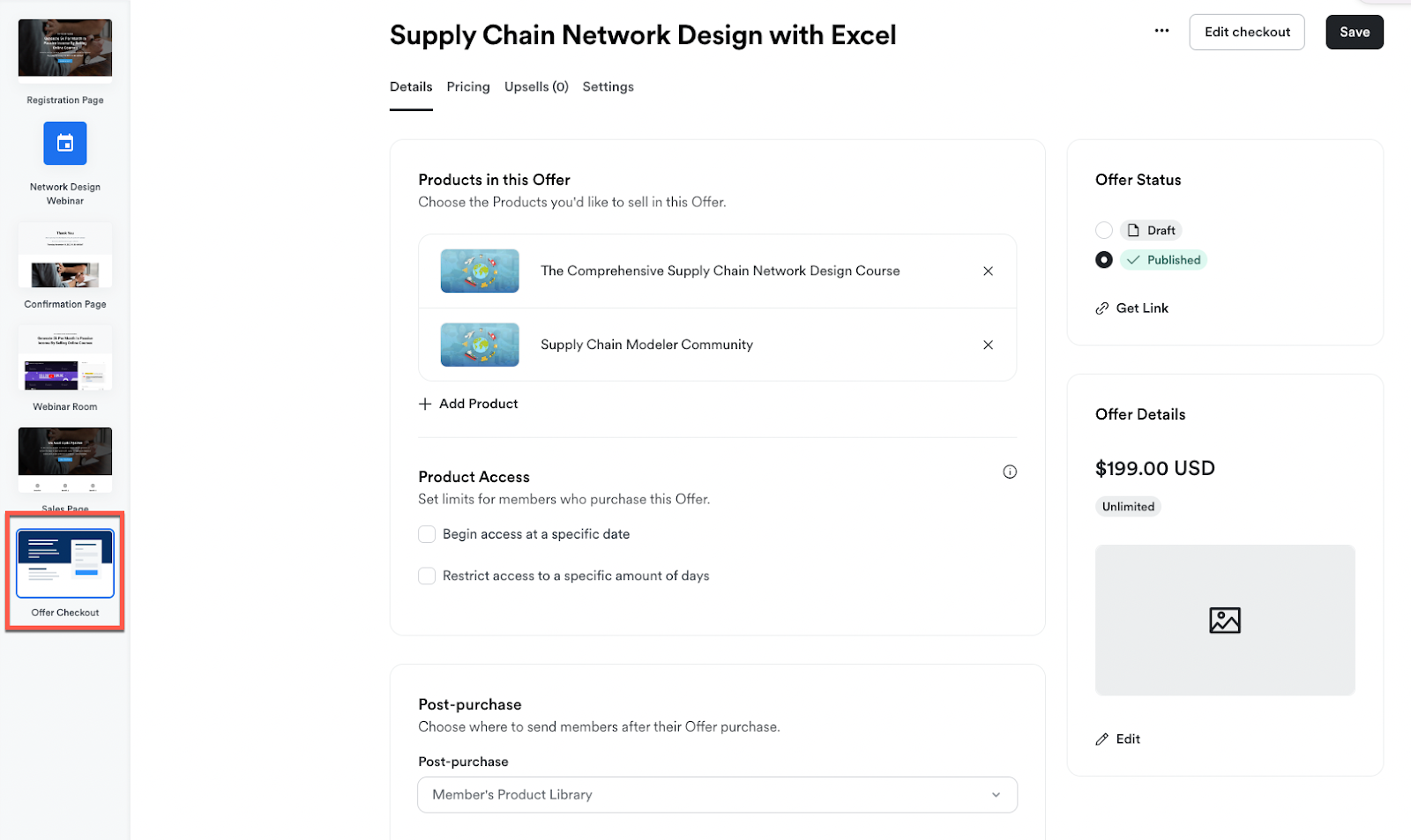The height and width of the screenshot is (840, 1411).
Task: Click the plus icon for Add Product
Action: coord(425,404)
